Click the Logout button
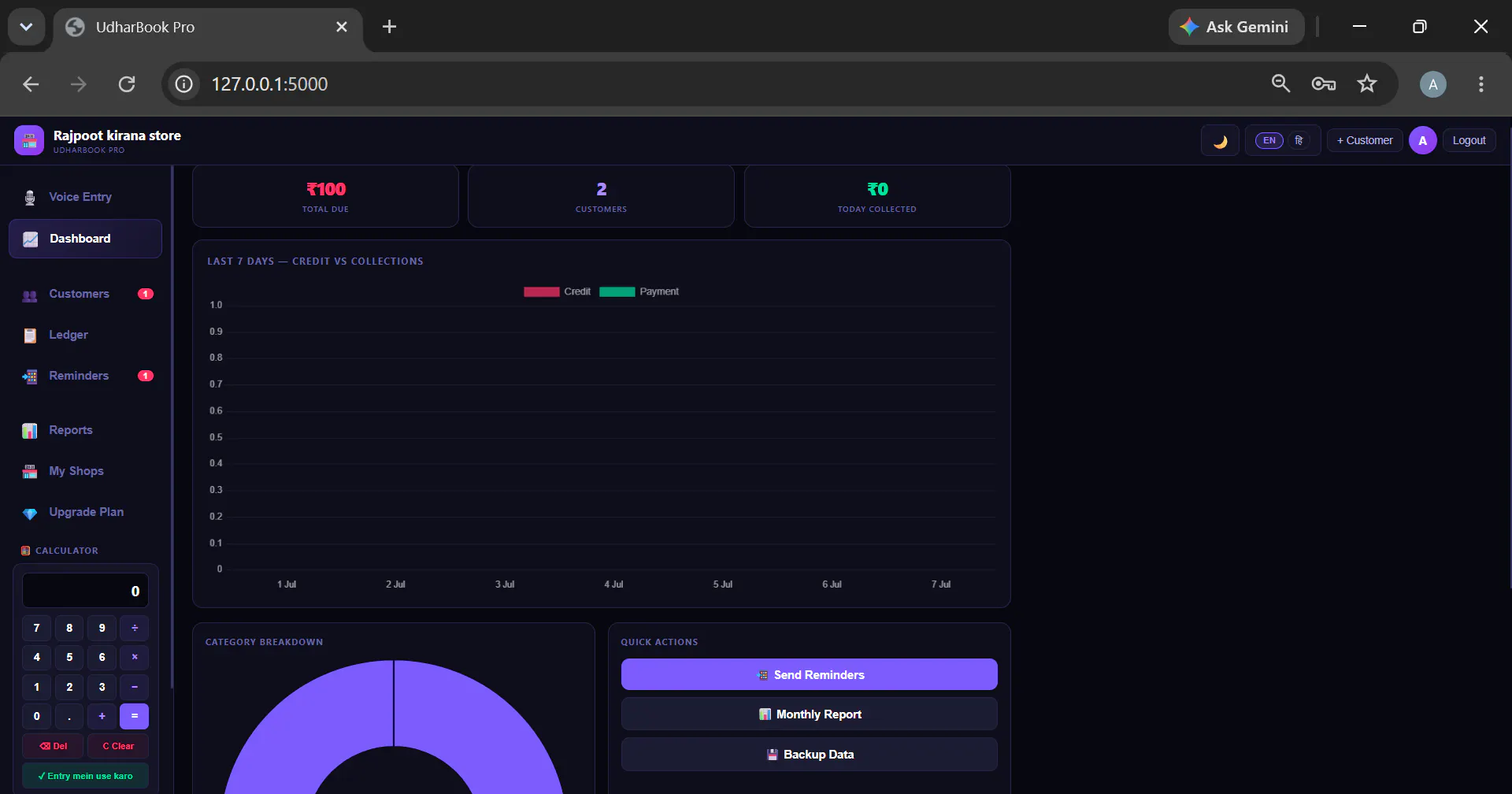 click(1469, 140)
